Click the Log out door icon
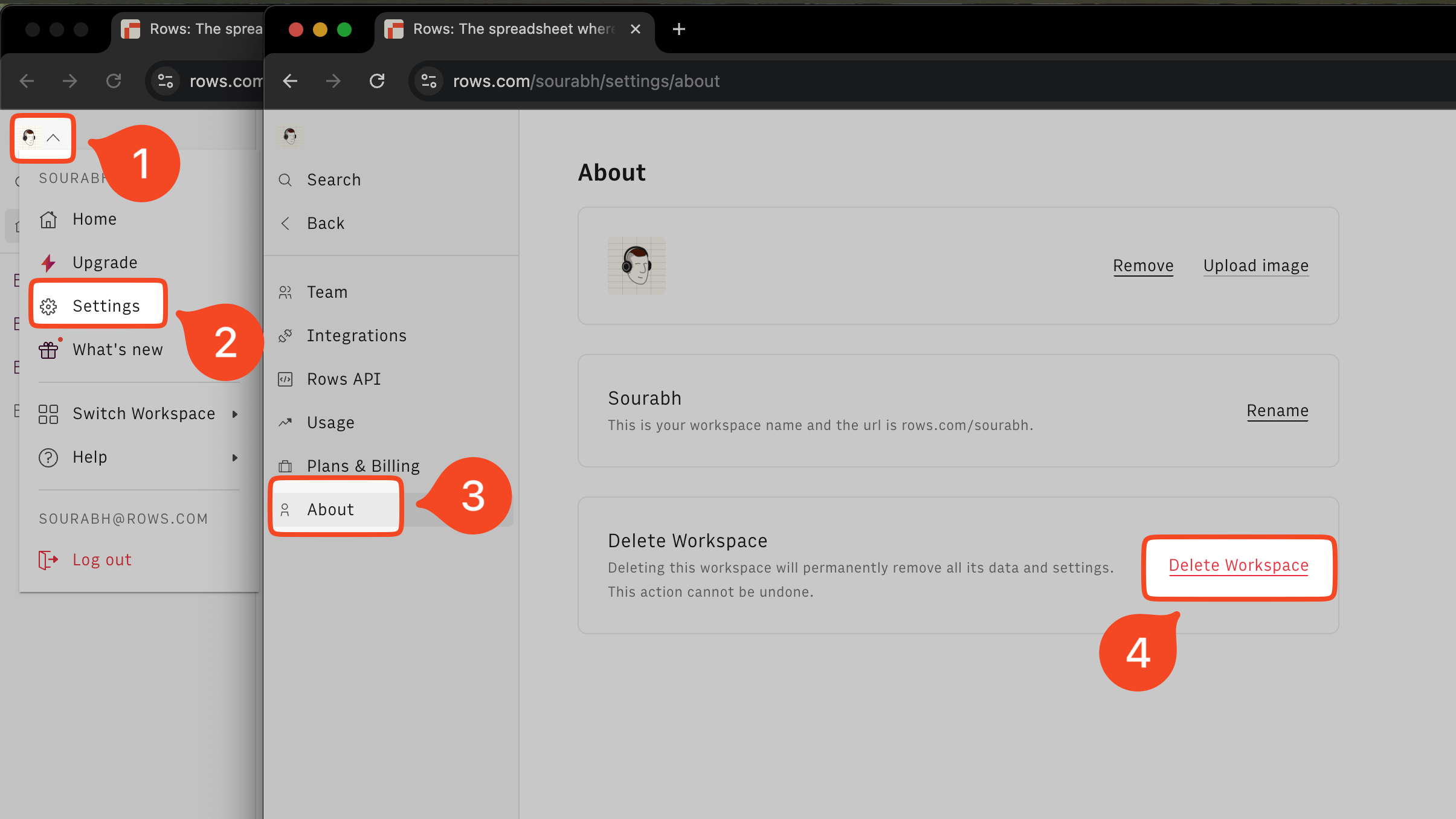This screenshot has width=1456, height=819. coord(48,560)
